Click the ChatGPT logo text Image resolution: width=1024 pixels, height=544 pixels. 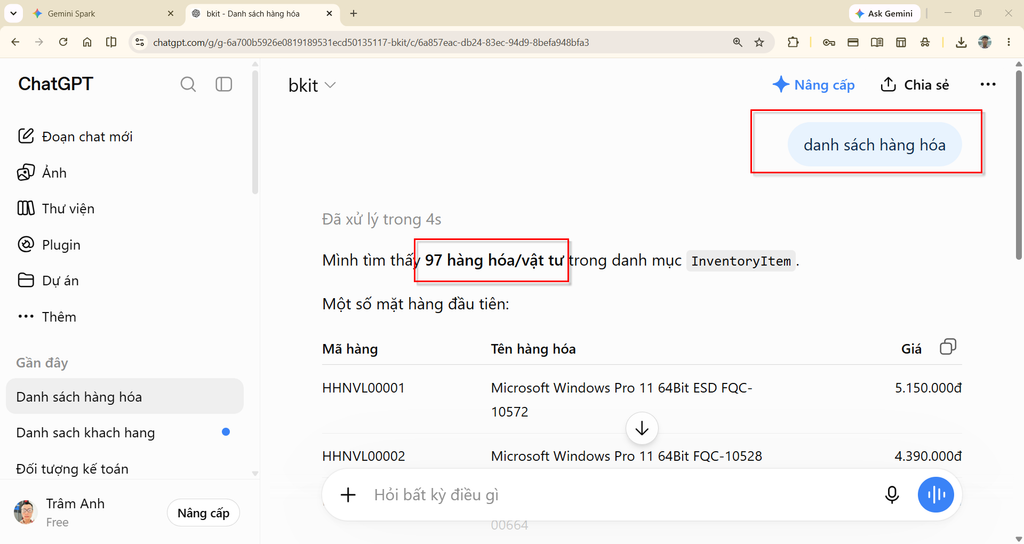(56, 84)
